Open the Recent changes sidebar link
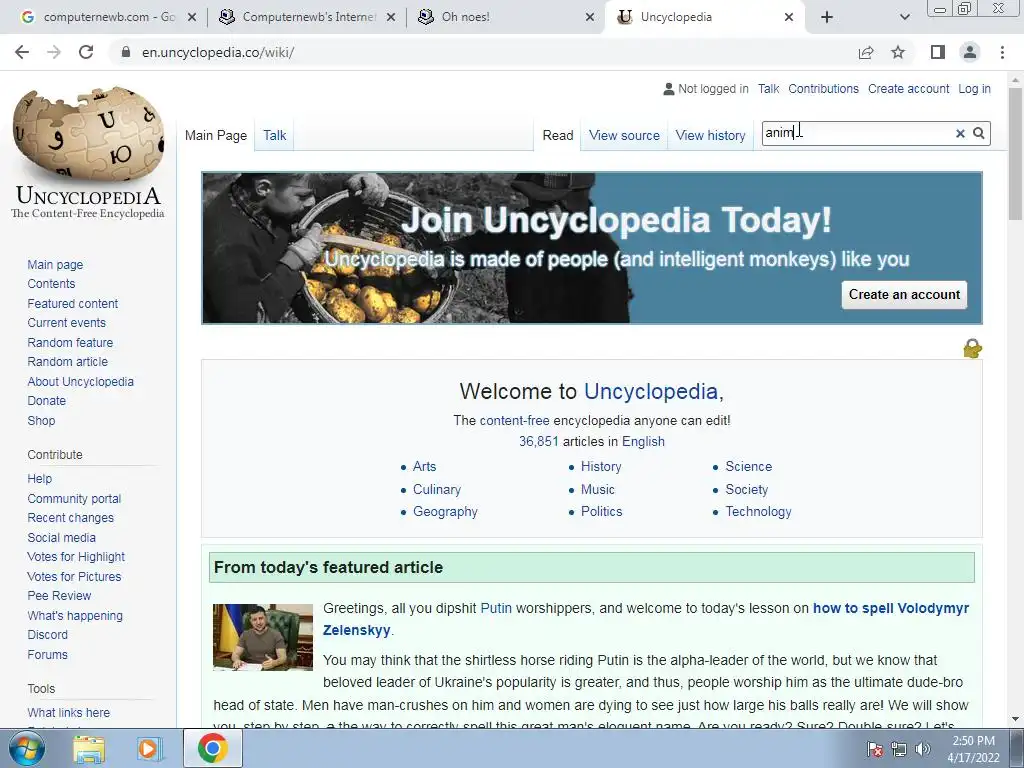Viewport: 1024px width, 768px height. [x=71, y=518]
